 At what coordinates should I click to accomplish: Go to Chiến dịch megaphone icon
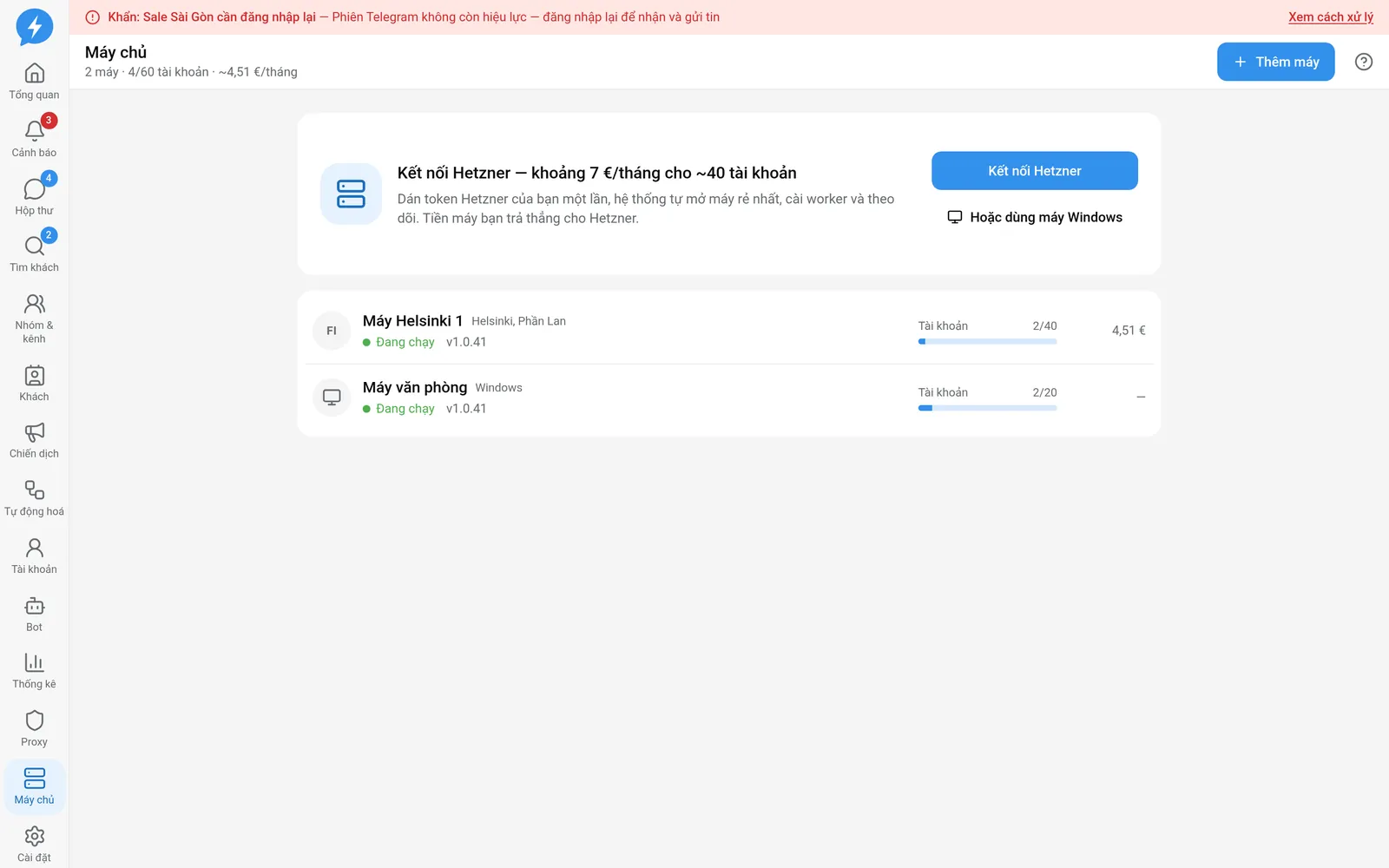pyautogui.click(x=34, y=432)
